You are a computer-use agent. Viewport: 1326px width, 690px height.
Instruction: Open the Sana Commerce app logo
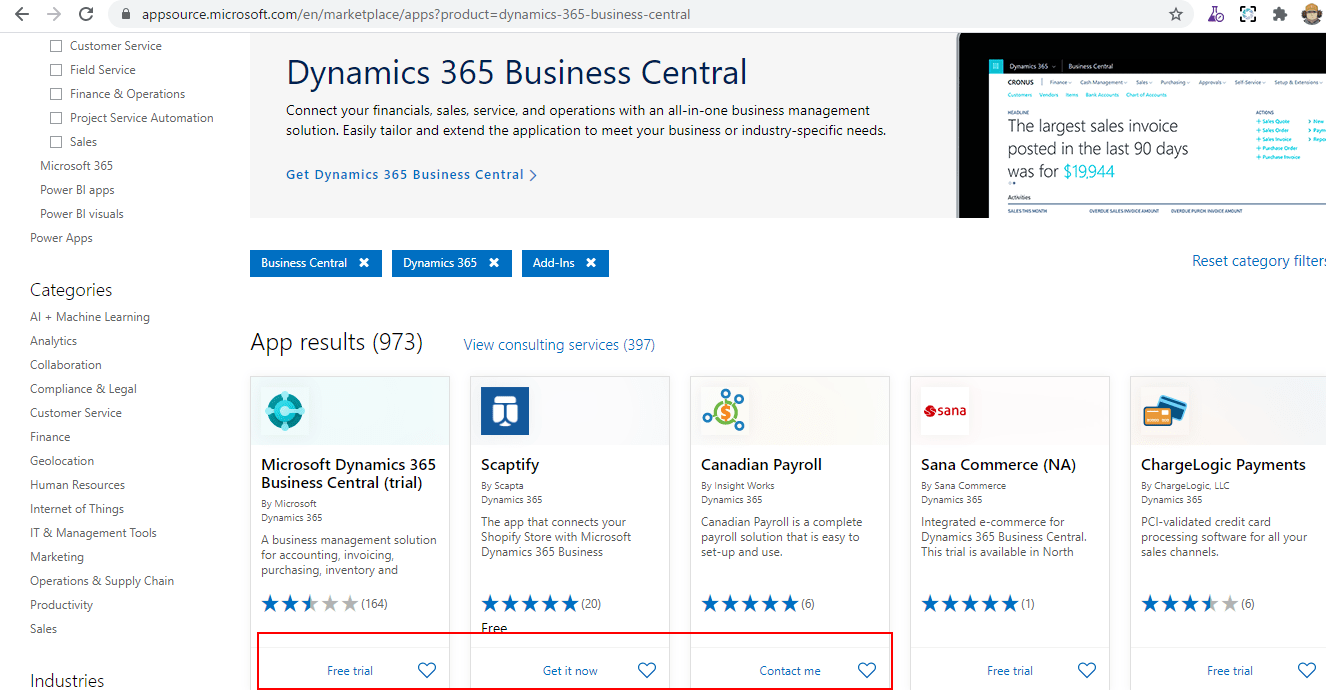click(944, 410)
